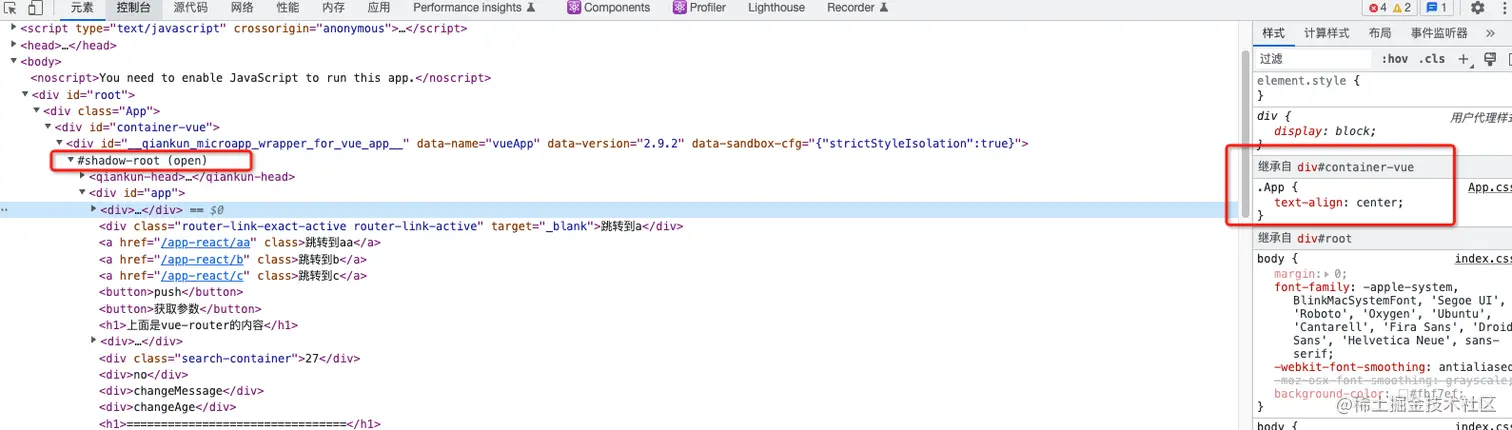Show more Styles sidebar tabs chevron
The height and width of the screenshot is (430, 1512).
point(1490,33)
